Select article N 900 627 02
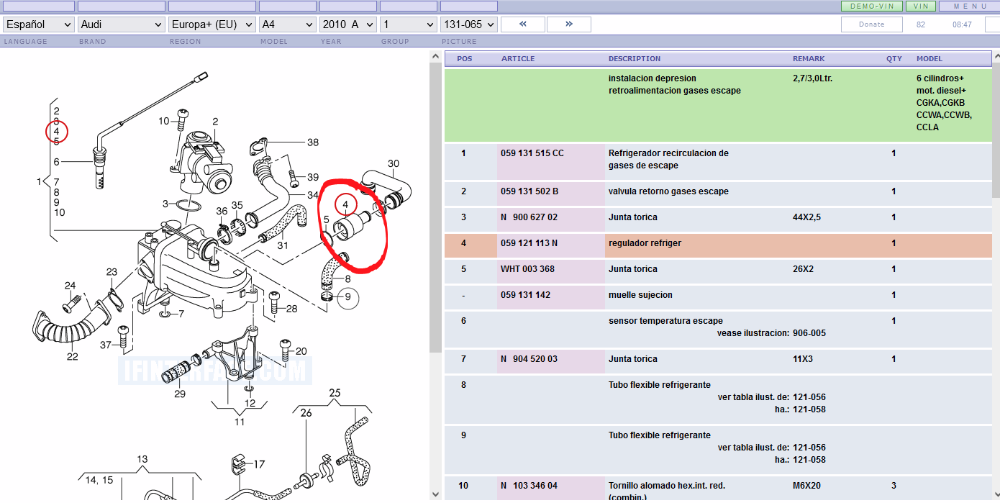The image size is (1000, 503). (x=529, y=217)
